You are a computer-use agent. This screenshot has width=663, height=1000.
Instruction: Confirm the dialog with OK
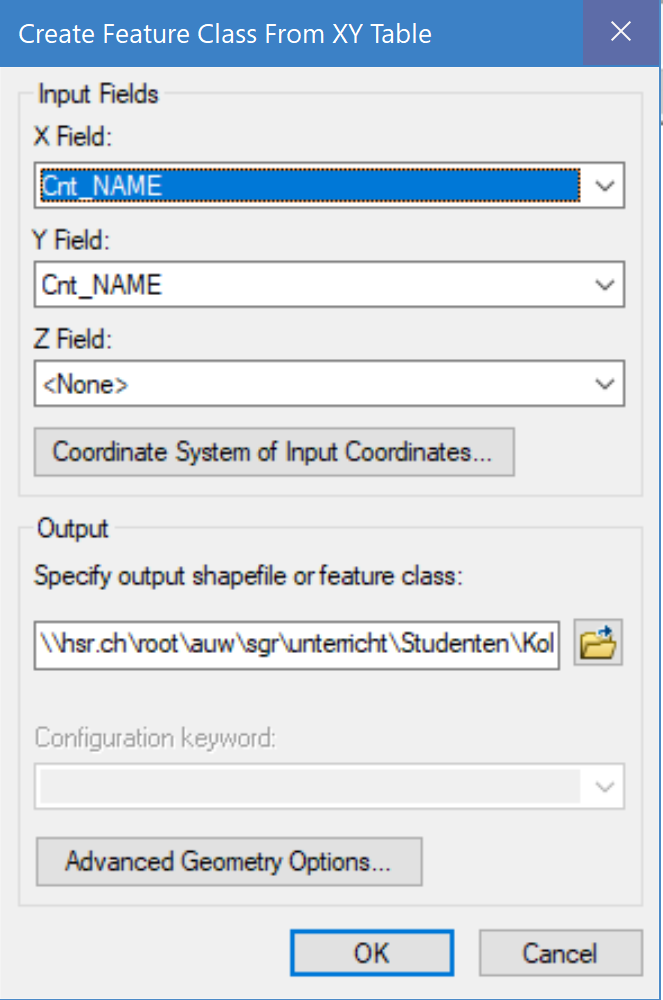[x=371, y=953]
